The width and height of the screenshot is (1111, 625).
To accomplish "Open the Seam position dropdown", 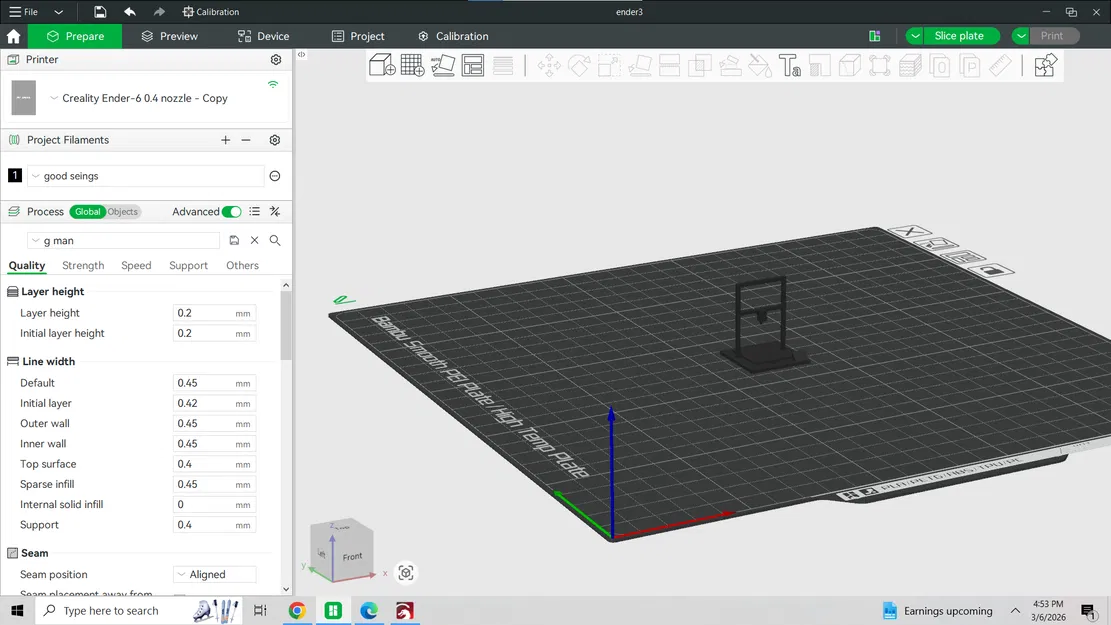I will click(213, 574).
